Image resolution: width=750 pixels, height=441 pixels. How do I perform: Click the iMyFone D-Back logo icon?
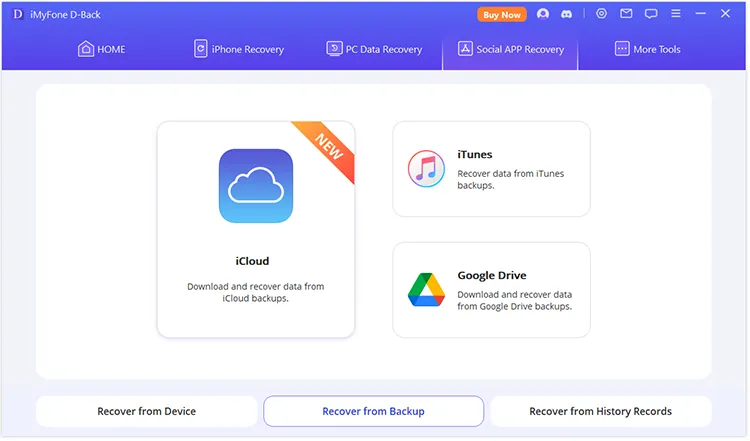tap(18, 14)
